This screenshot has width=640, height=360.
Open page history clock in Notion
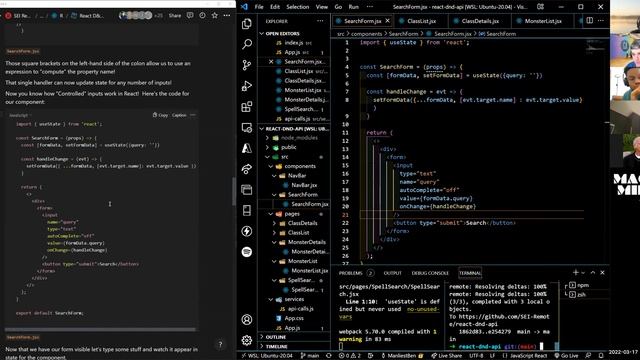(x=202, y=16)
